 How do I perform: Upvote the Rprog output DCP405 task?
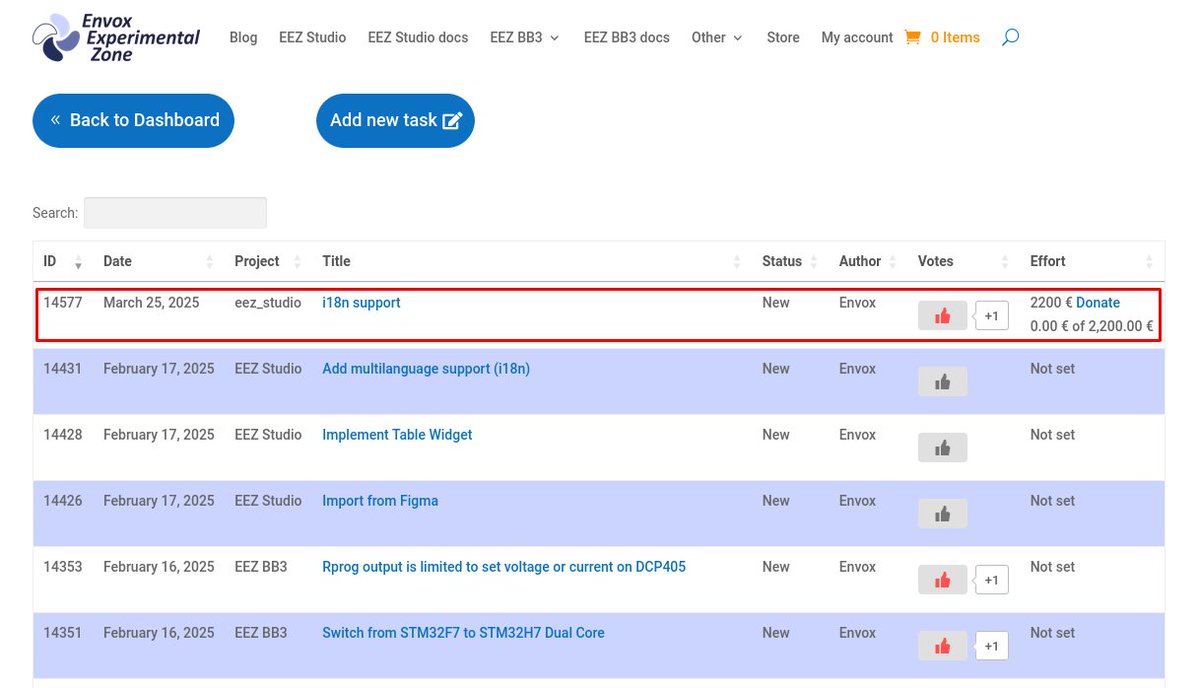click(x=942, y=580)
